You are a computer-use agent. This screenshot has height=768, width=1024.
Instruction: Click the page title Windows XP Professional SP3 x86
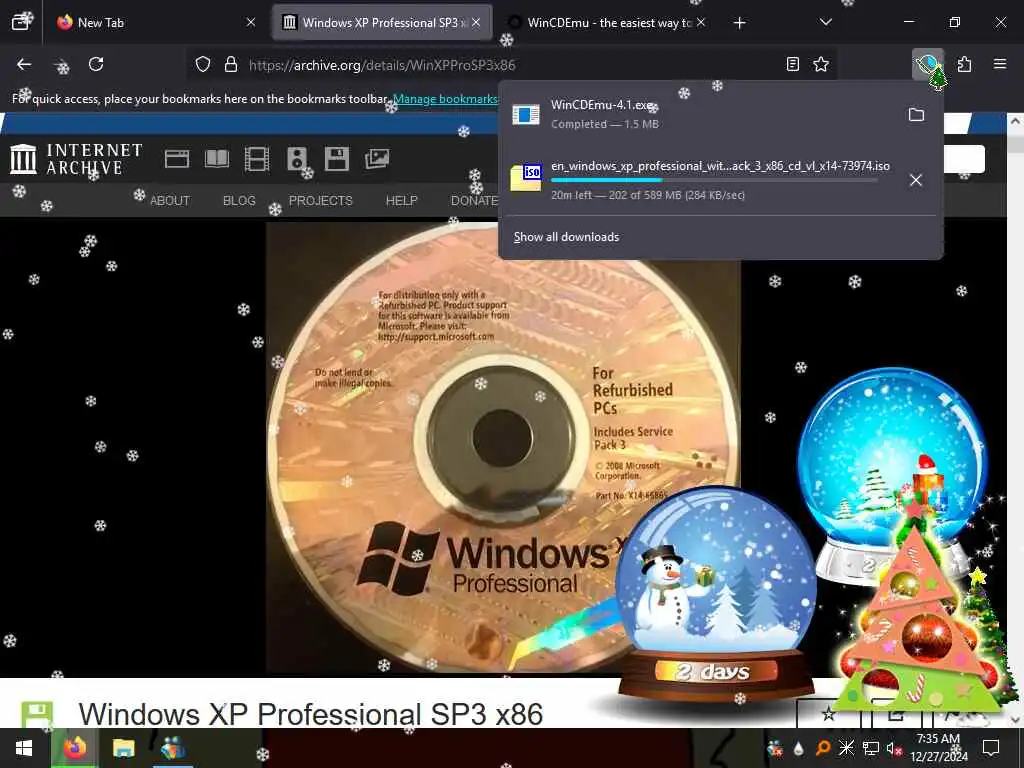click(311, 714)
